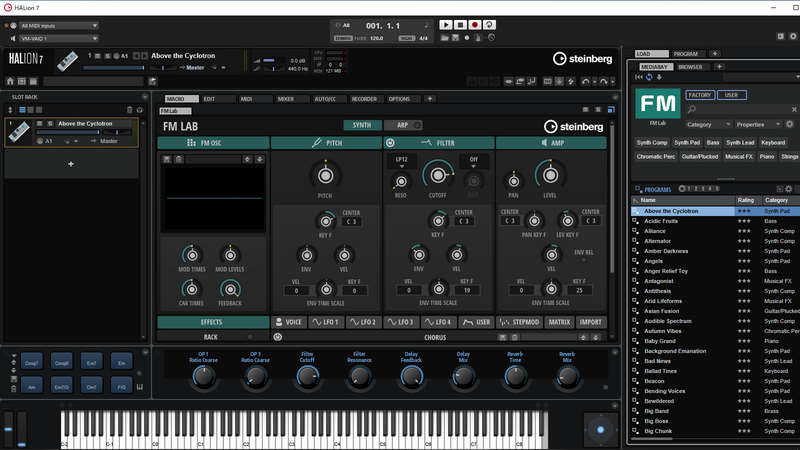Select the FACTORY content filter
Image resolution: width=800 pixels, height=450 pixels.
click(699, 95)
